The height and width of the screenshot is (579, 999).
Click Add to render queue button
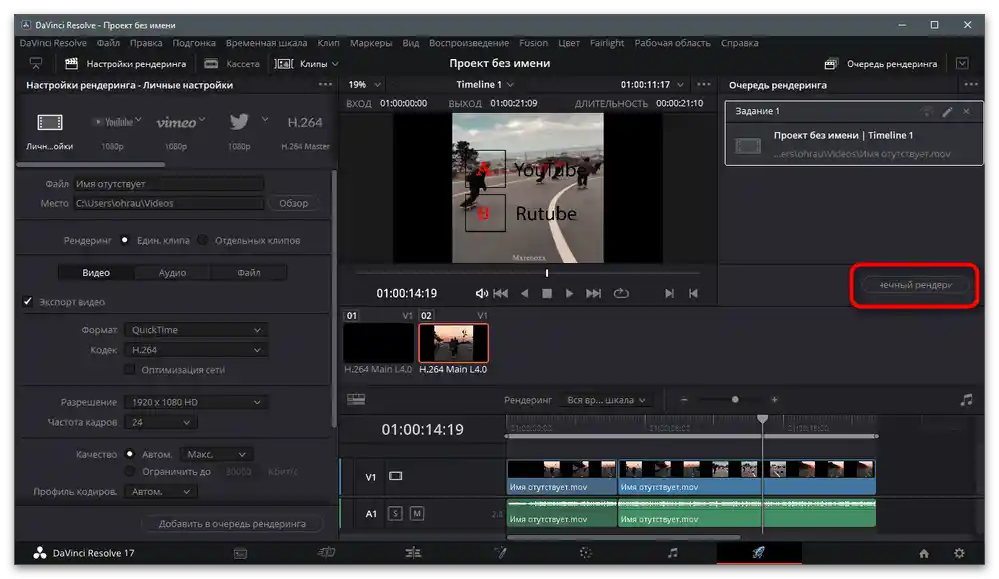point(232,524)
